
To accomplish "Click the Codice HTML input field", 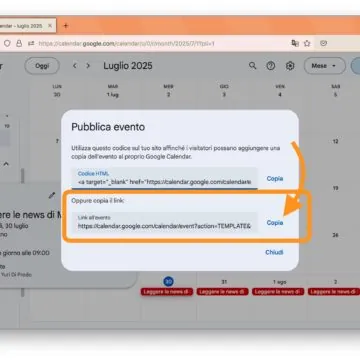I will tap(165, 179).
